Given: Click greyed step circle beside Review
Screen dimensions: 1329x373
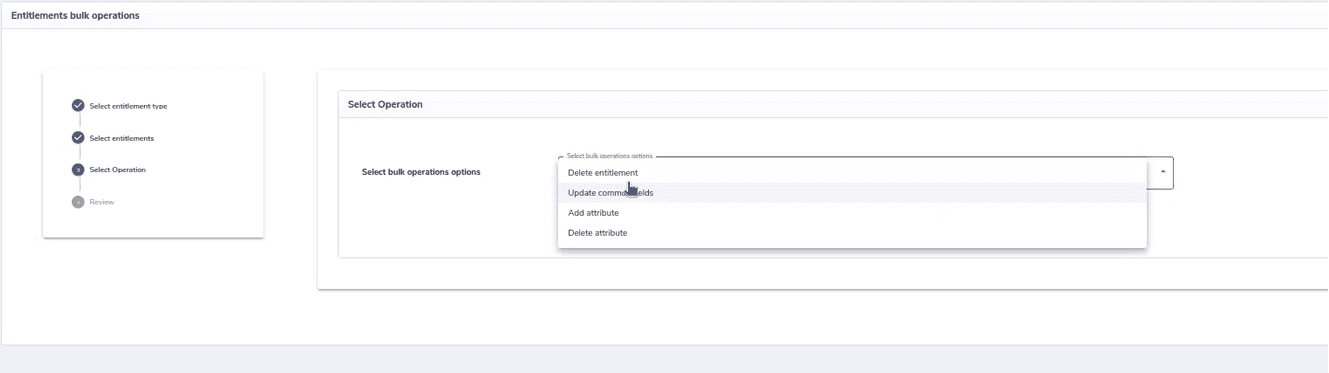Looking at the screenshot, I should pyautogui.click(x=78, y=202).
